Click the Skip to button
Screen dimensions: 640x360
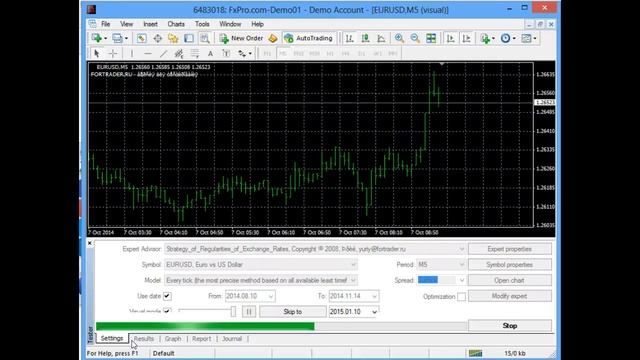293,312
